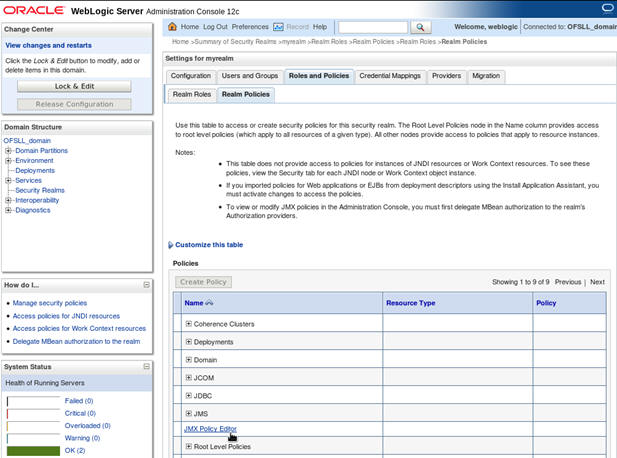Screen dimensions: 617x458
Task: Sort by Policy column header
Action: click(546, 303)
